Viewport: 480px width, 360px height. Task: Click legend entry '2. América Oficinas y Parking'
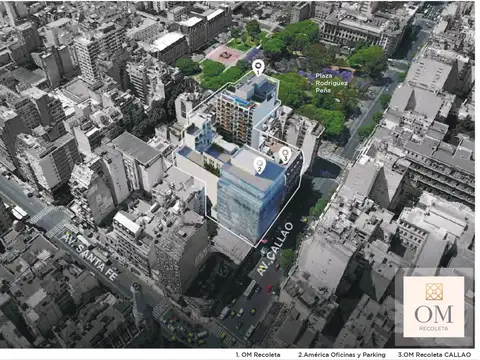tap(342, 355)
